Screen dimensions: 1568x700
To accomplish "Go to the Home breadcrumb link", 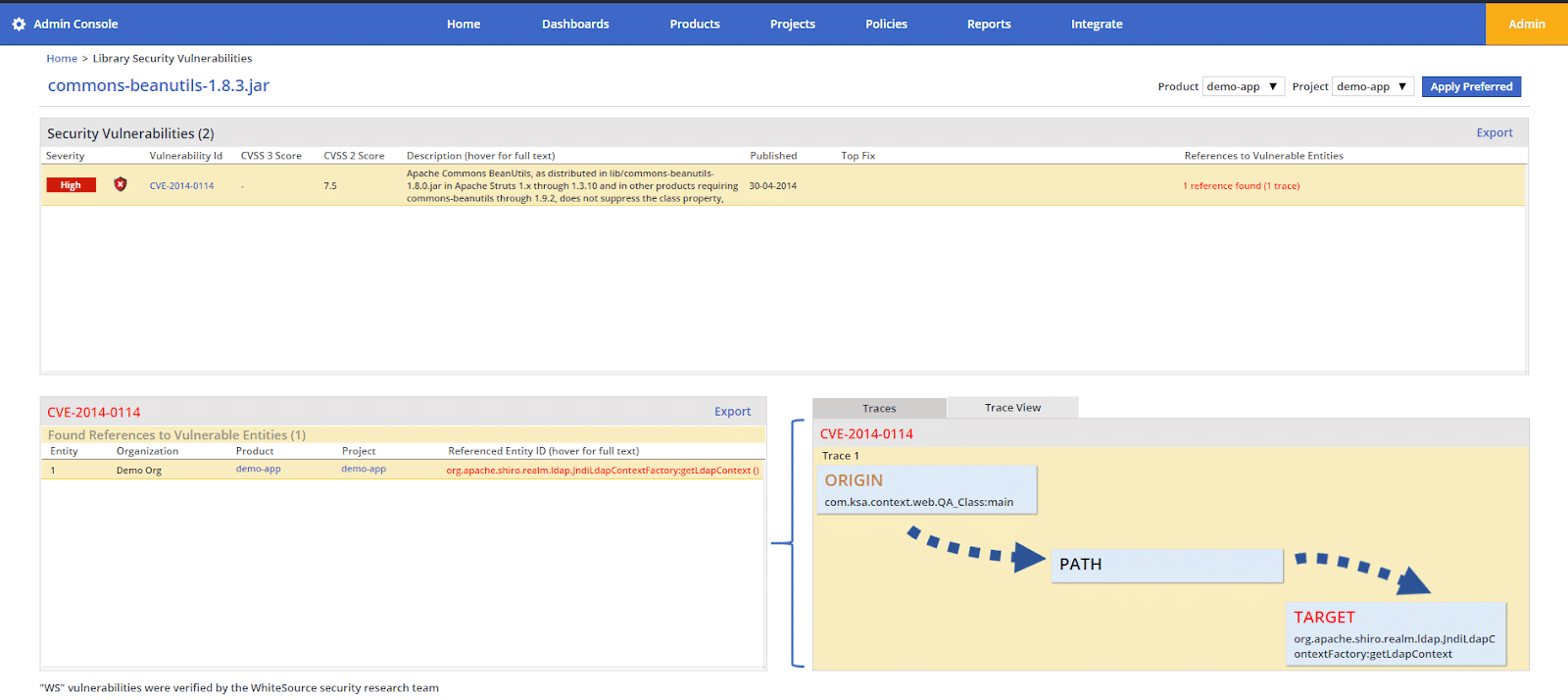I will pos(62,59).
